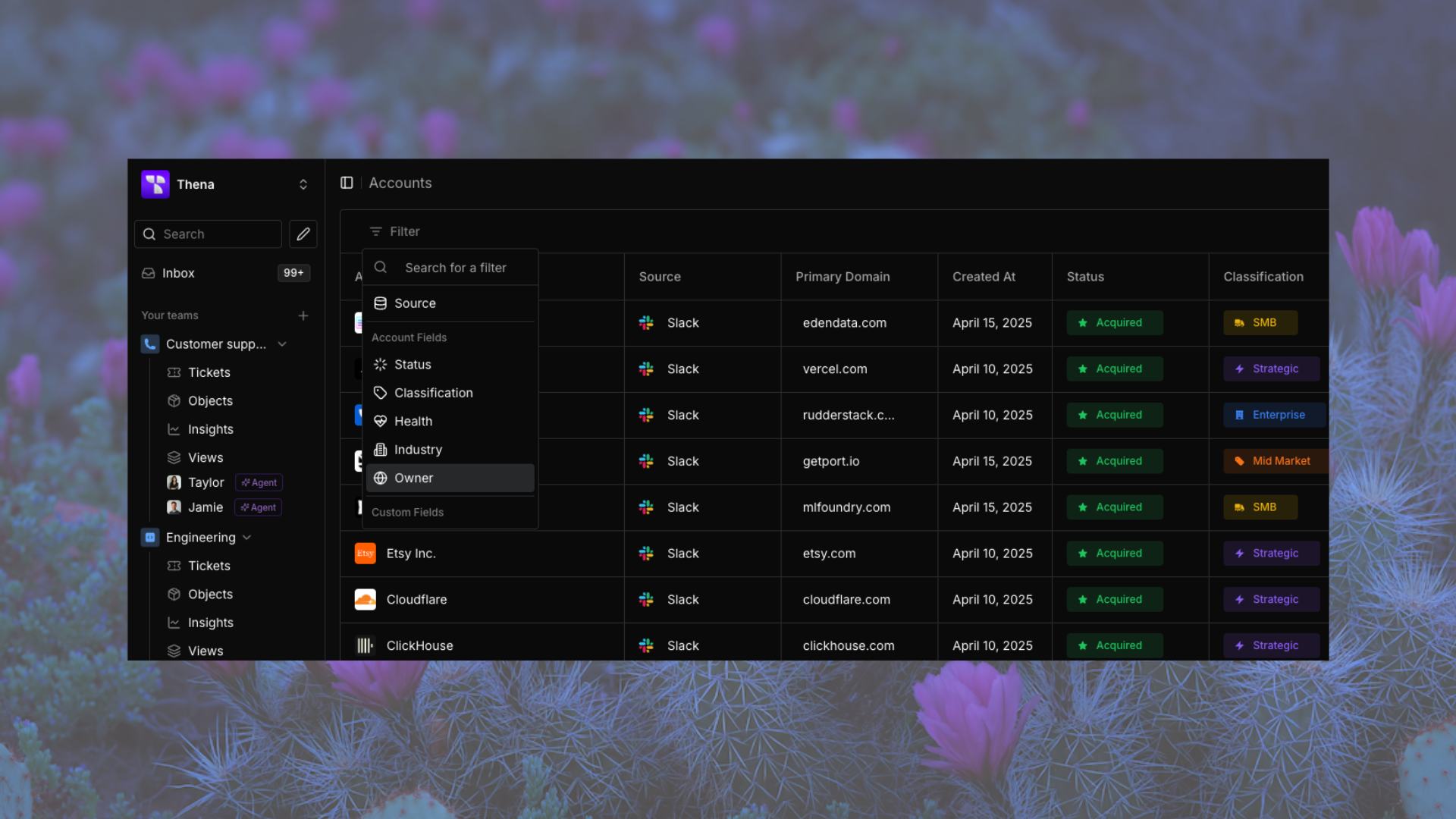This screenshot has width=1456, height=819.
Task: Select Owner from the filter menu
Action: (413, 478)
